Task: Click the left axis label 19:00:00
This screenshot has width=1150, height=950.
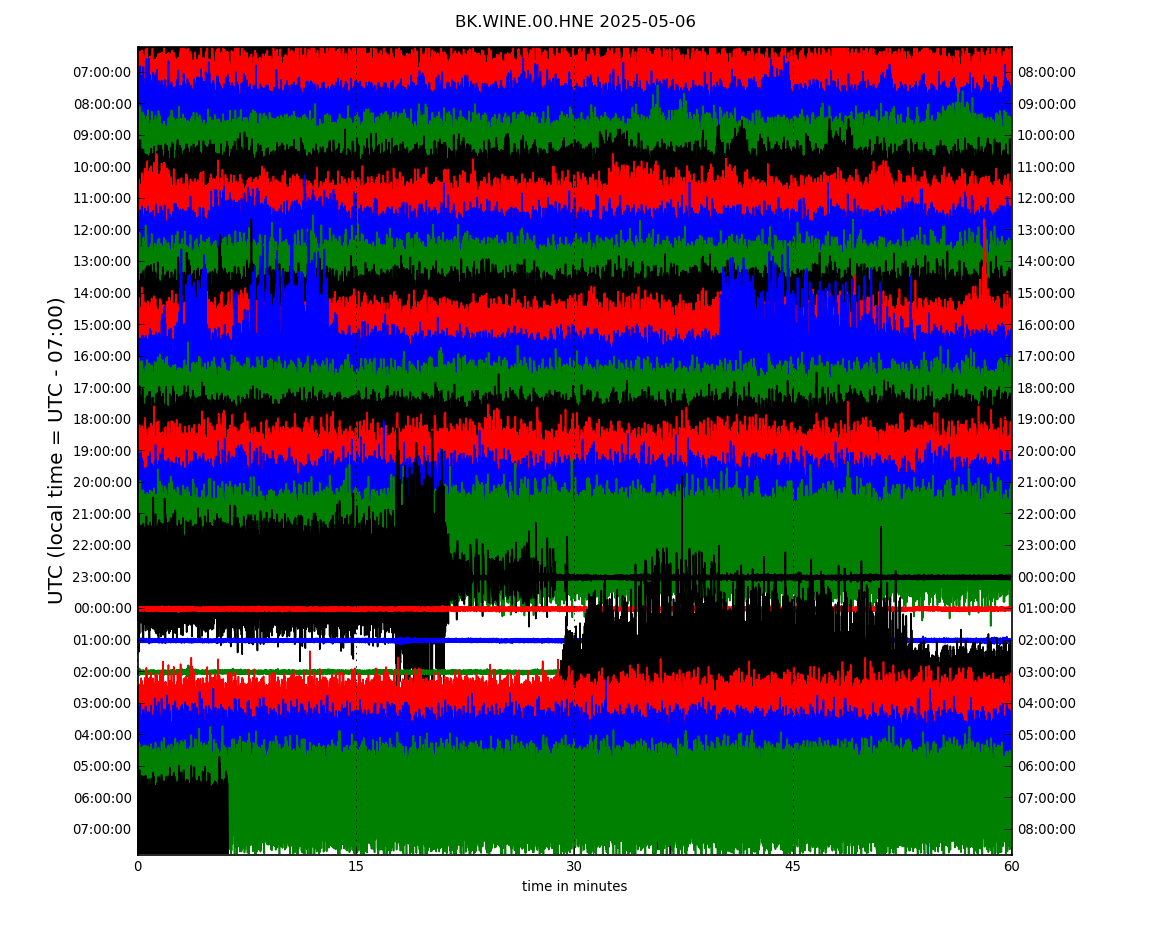Action: [103, 451]
